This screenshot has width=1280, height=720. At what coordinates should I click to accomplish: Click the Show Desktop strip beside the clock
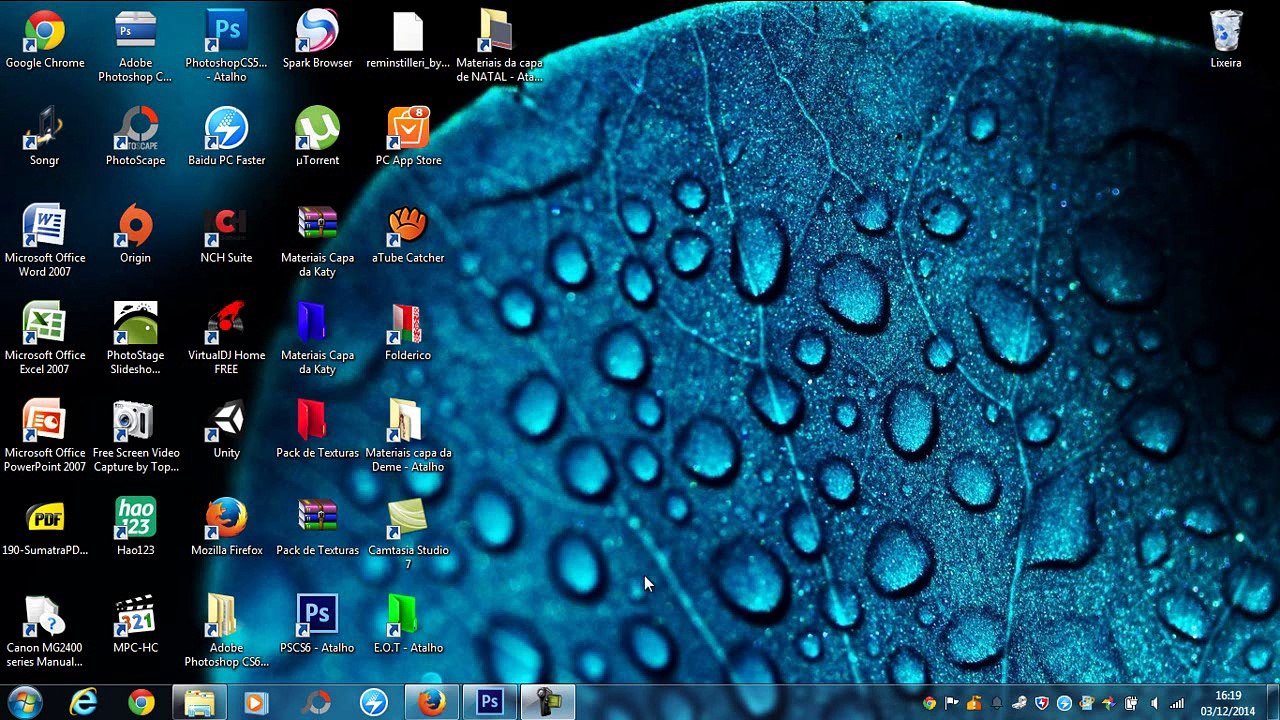click(x=1272, y=702)
